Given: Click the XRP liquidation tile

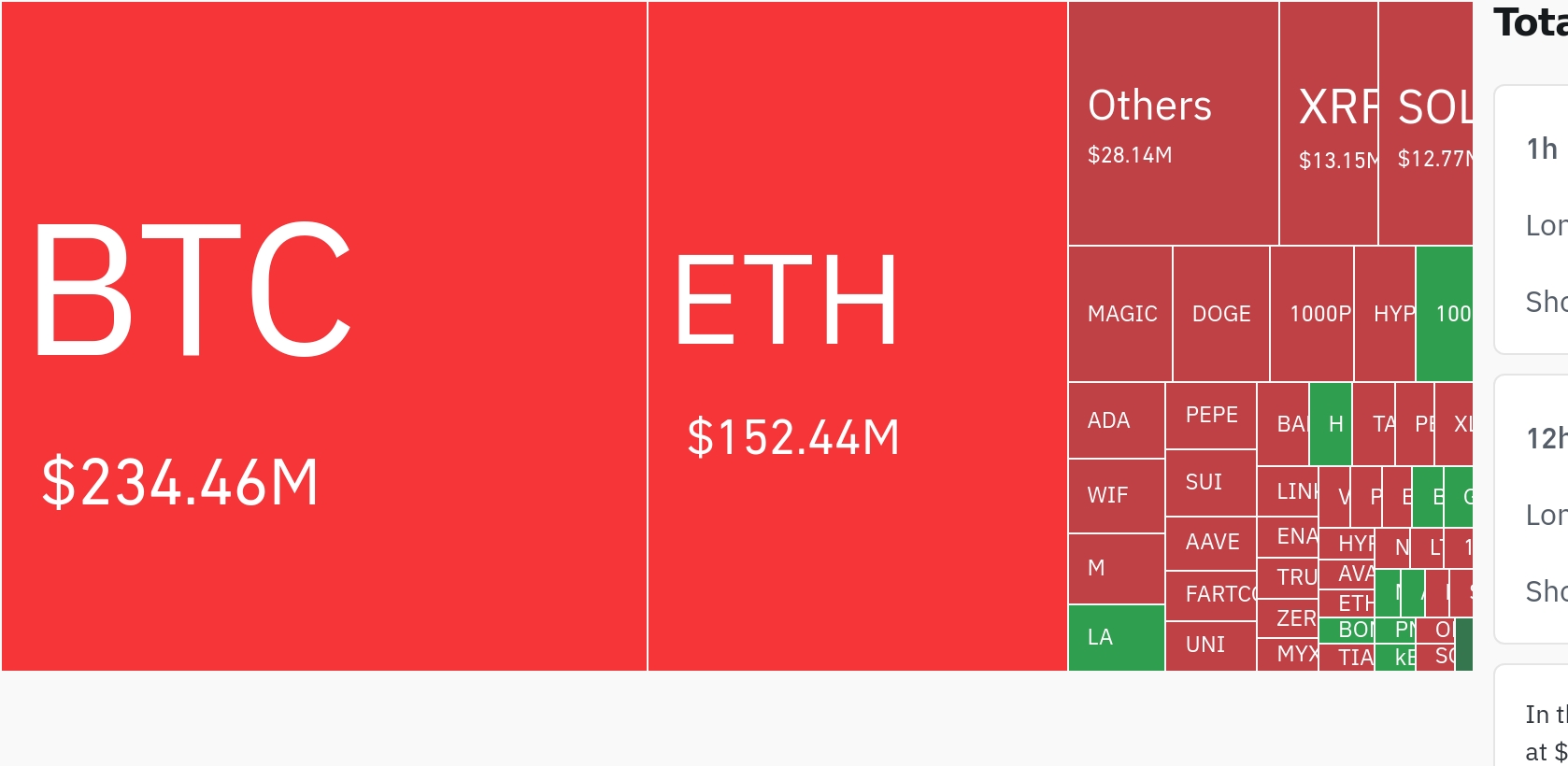Looking at the screenshot, I should point(1328,123).
